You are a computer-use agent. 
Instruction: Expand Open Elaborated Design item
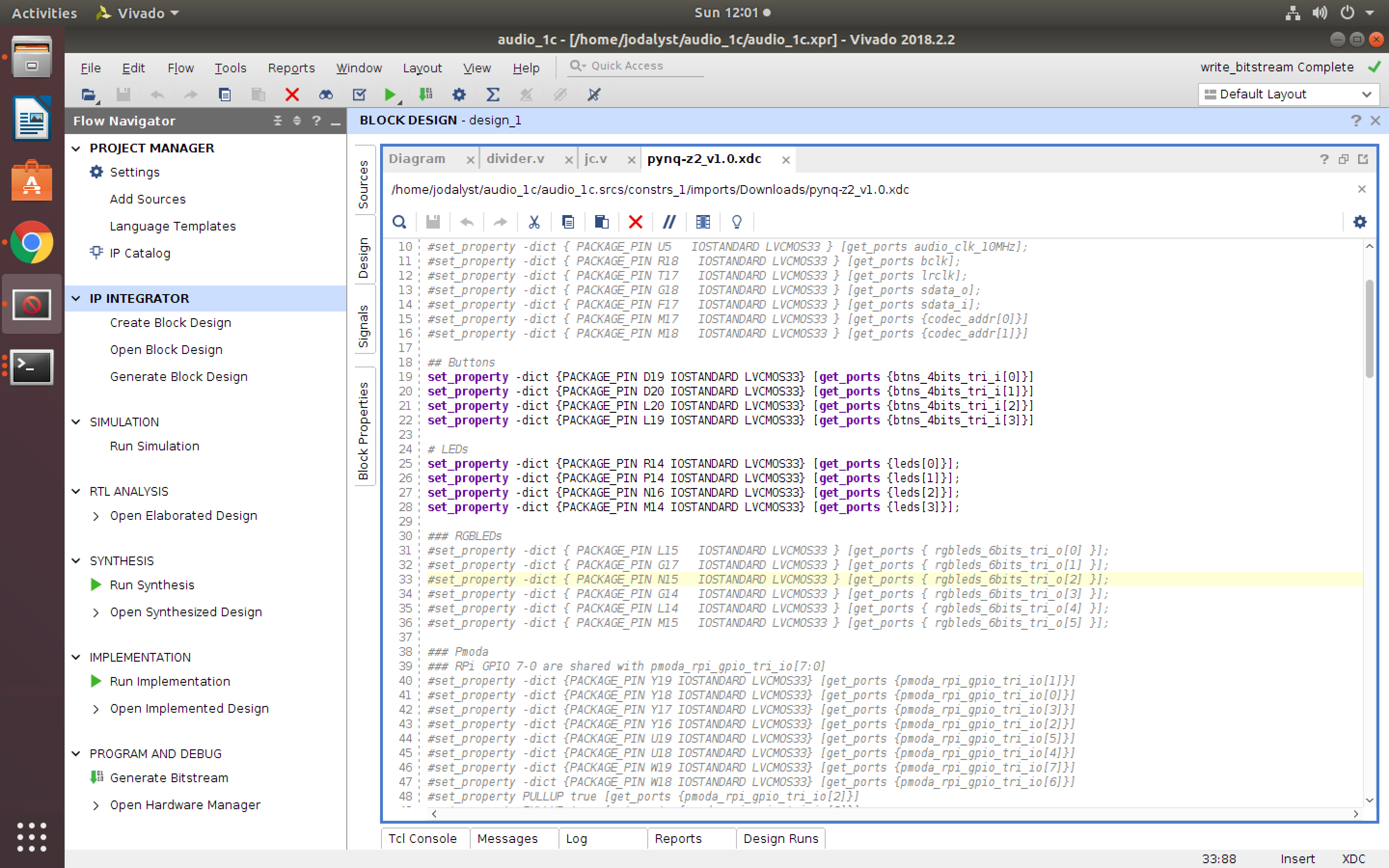(96, 516)
